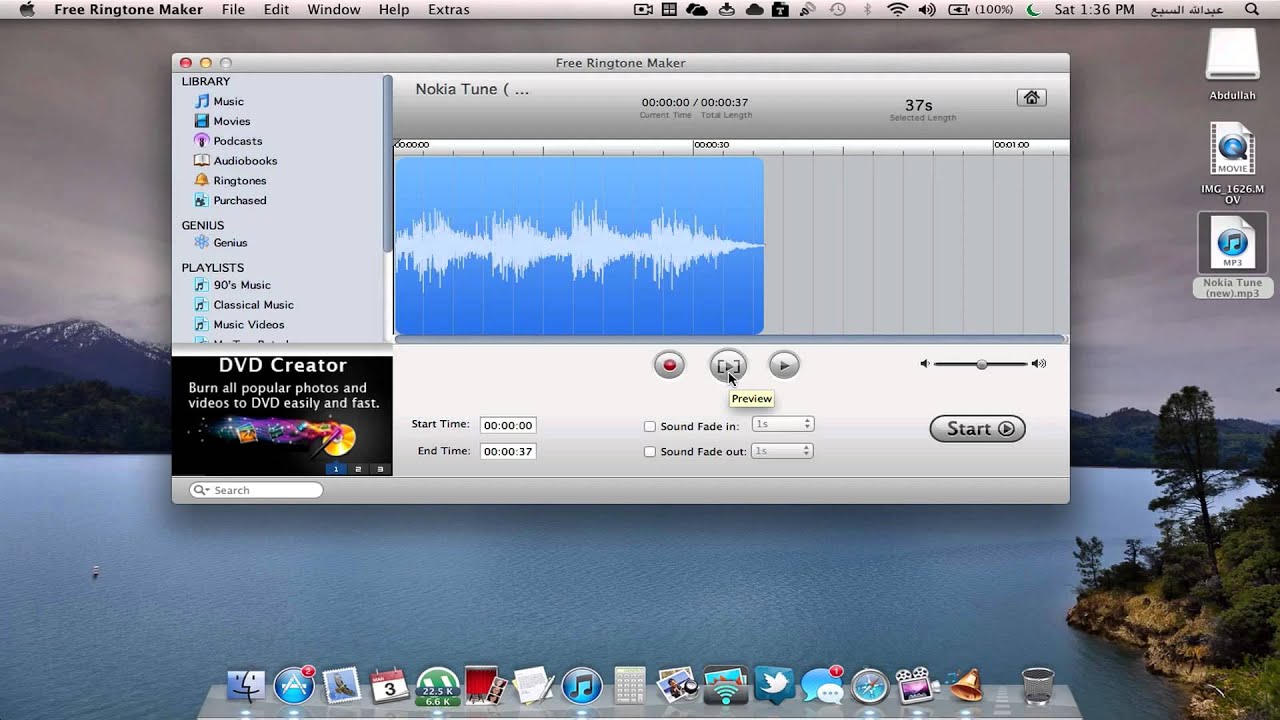Click the Spotlight search icon
This screenshot has height=720, width=1280.
tap(1252, 9)
